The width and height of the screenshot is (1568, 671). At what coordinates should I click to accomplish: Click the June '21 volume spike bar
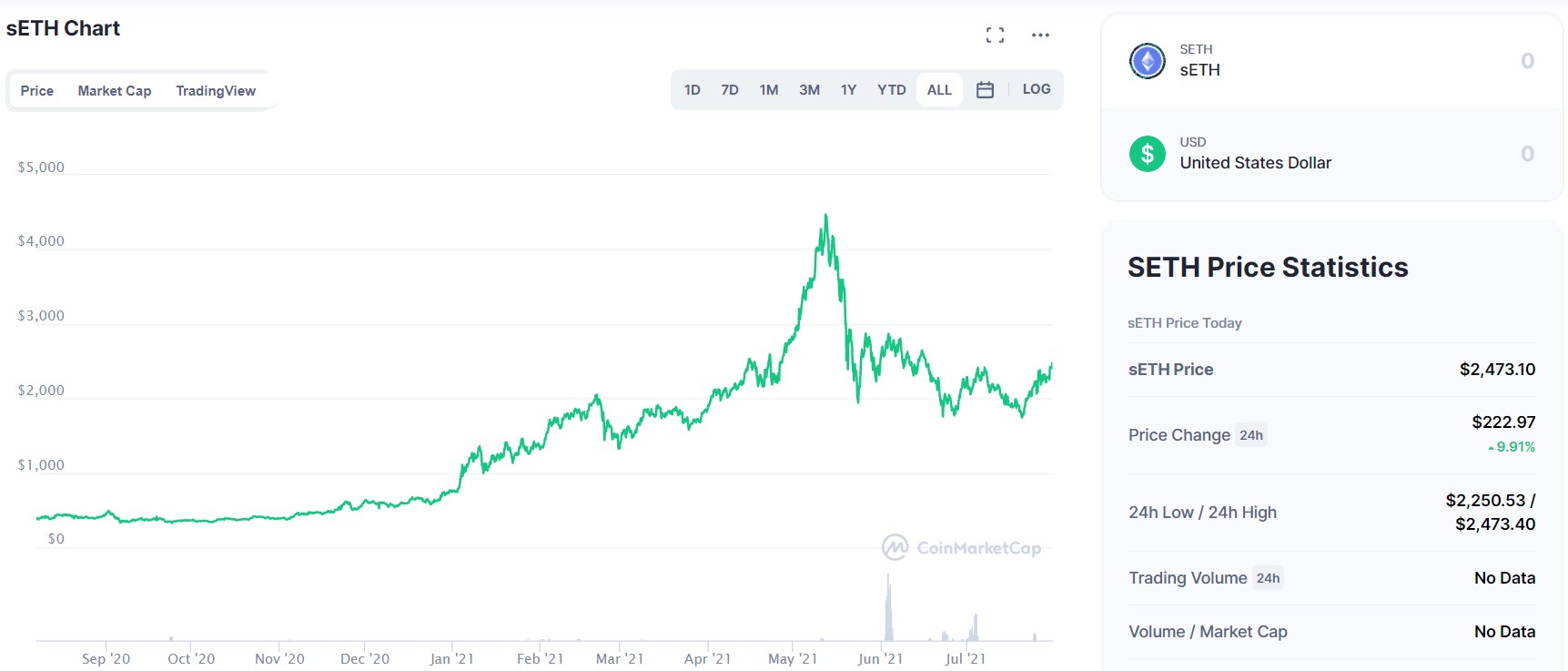pos(888,608)
